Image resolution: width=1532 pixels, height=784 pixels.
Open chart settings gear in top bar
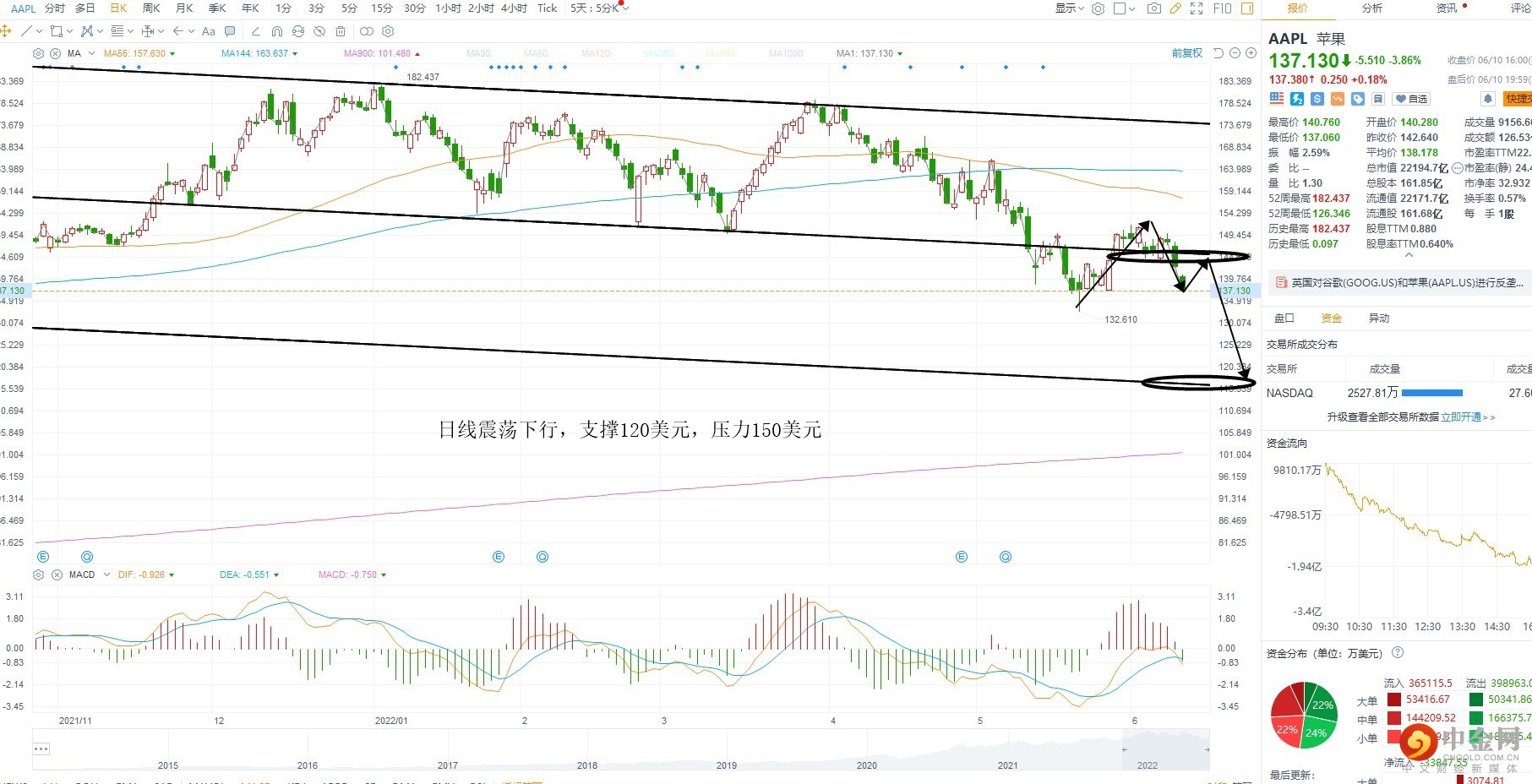click(x=1099, y=8)
